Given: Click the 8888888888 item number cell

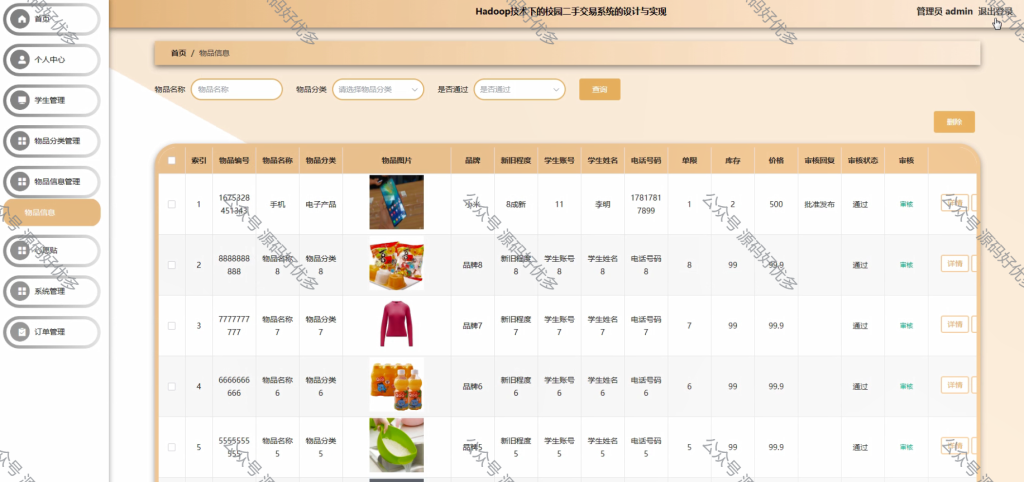Looking at the screenshot, I should (x=234, y=265).
